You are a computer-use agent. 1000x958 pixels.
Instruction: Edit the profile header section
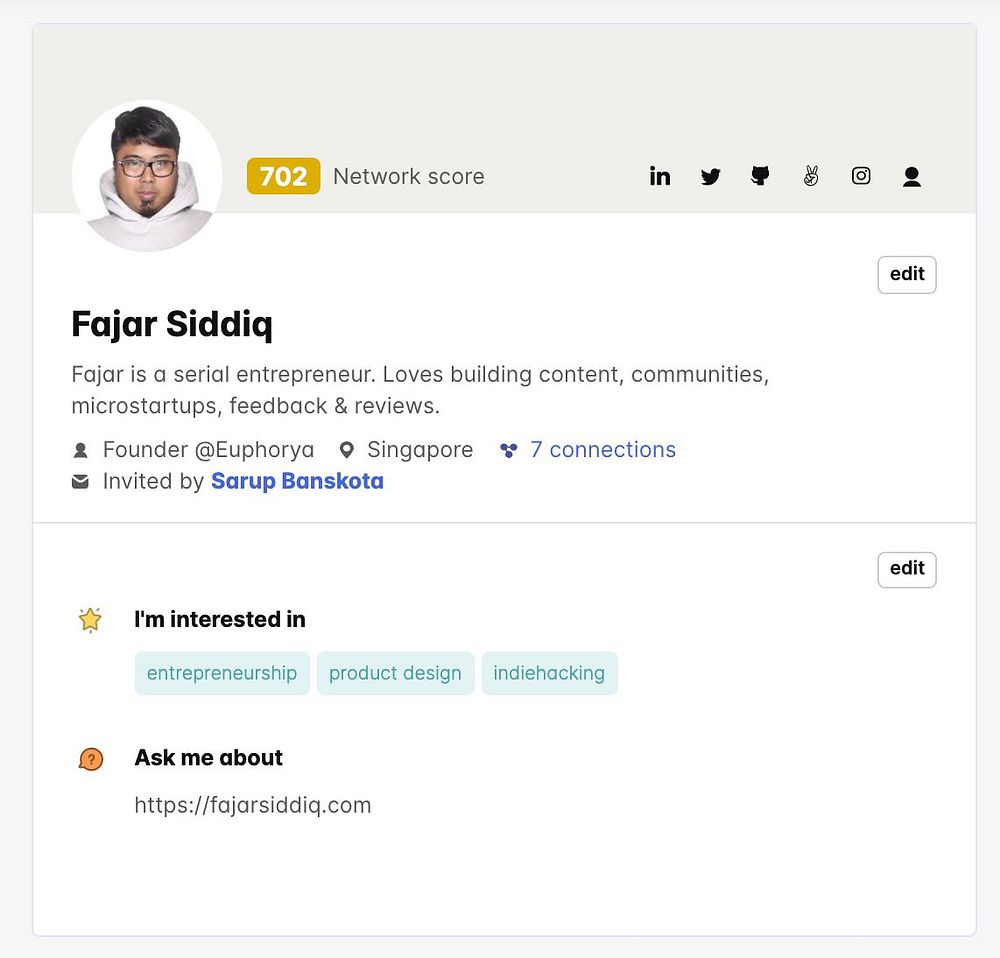point(907,274)
